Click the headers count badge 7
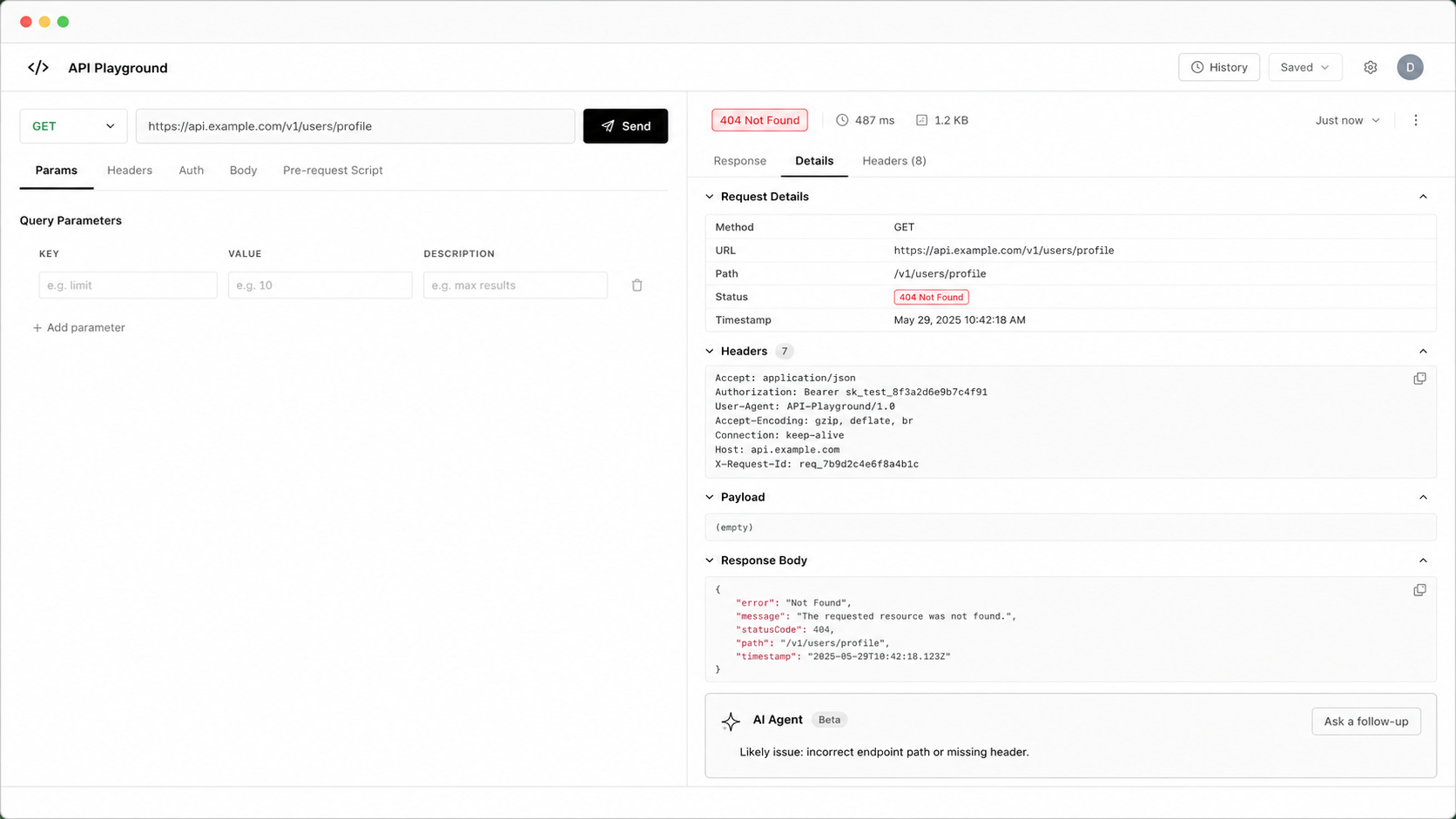This screenshot has height=819, width=1456. tap(784, 352)
